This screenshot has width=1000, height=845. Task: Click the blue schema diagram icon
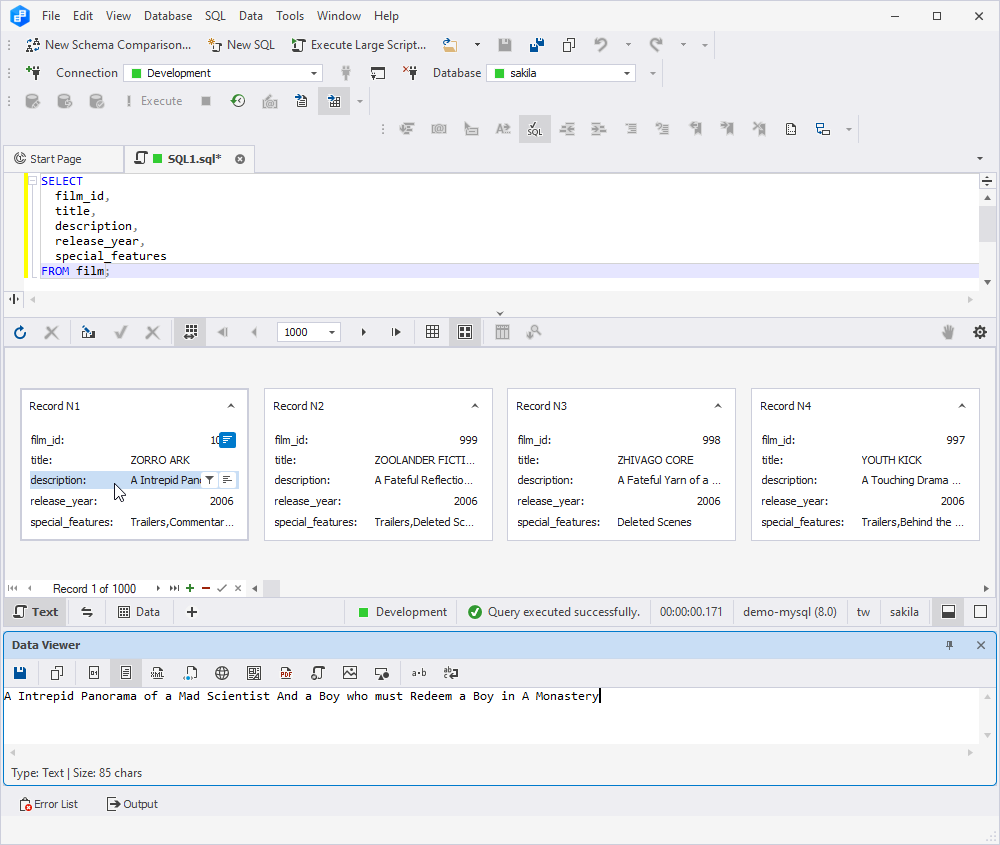click(823, 129)
